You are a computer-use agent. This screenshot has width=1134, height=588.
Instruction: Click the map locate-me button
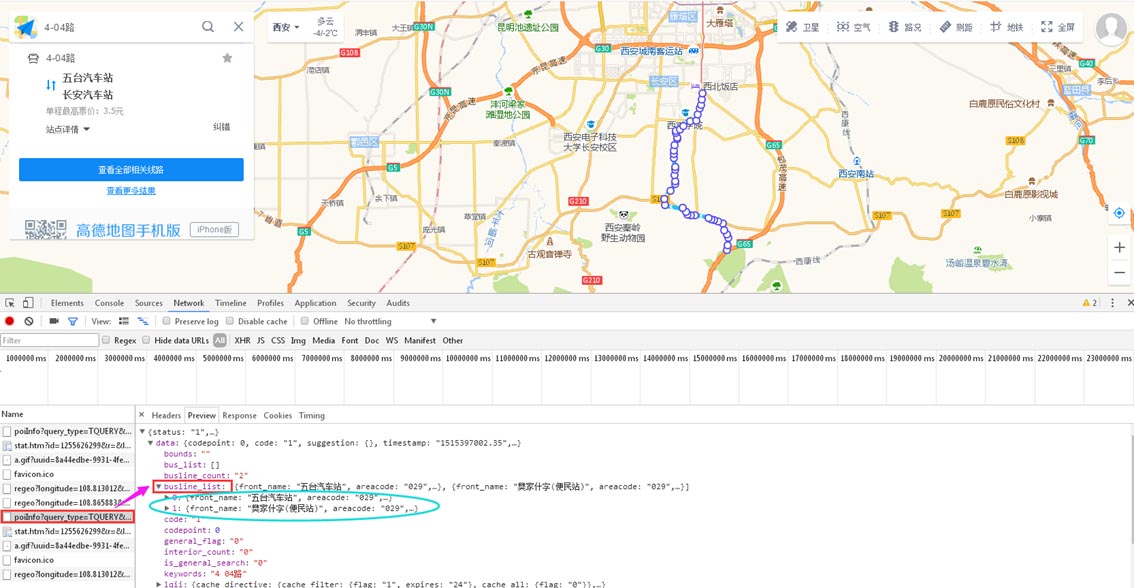(x=1119, y=213)
